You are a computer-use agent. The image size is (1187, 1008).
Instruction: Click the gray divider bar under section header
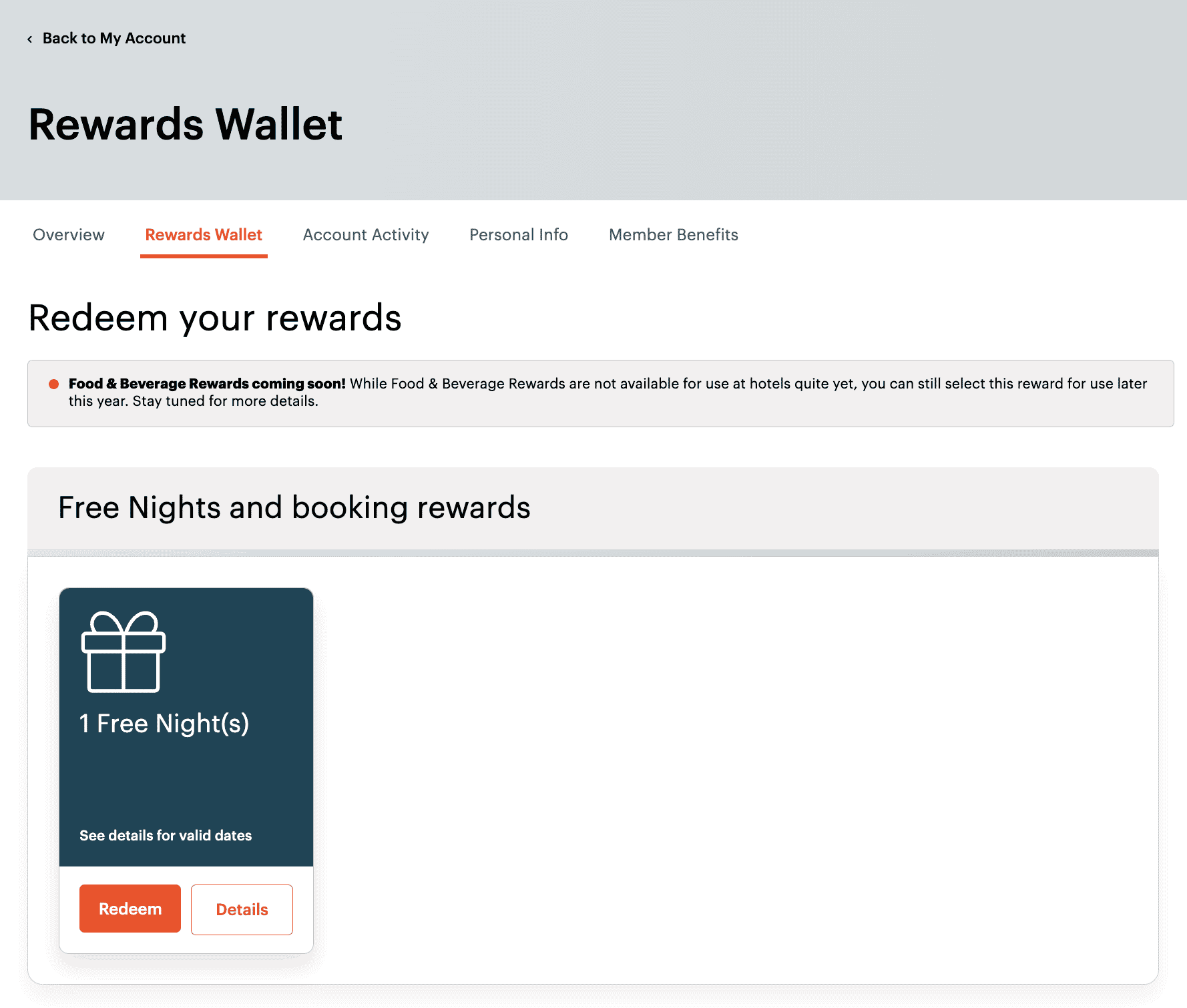593,553
